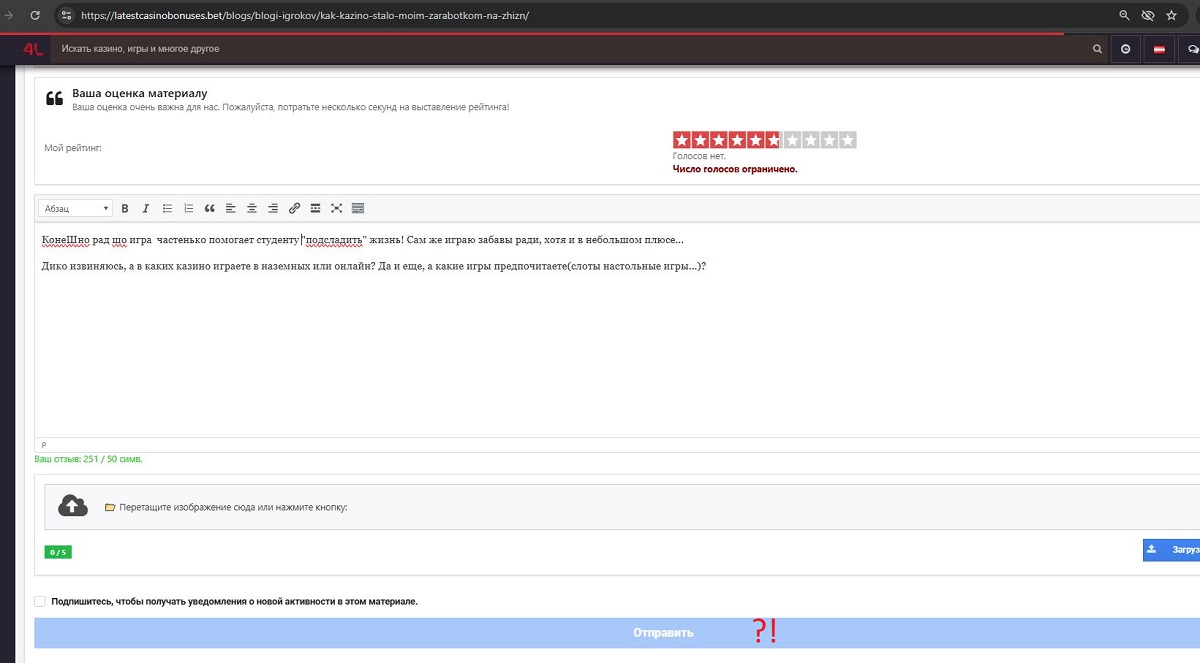This screenshot has height=663, width=1200.
Task: Click the cloud upload icon
Action: 73,506
